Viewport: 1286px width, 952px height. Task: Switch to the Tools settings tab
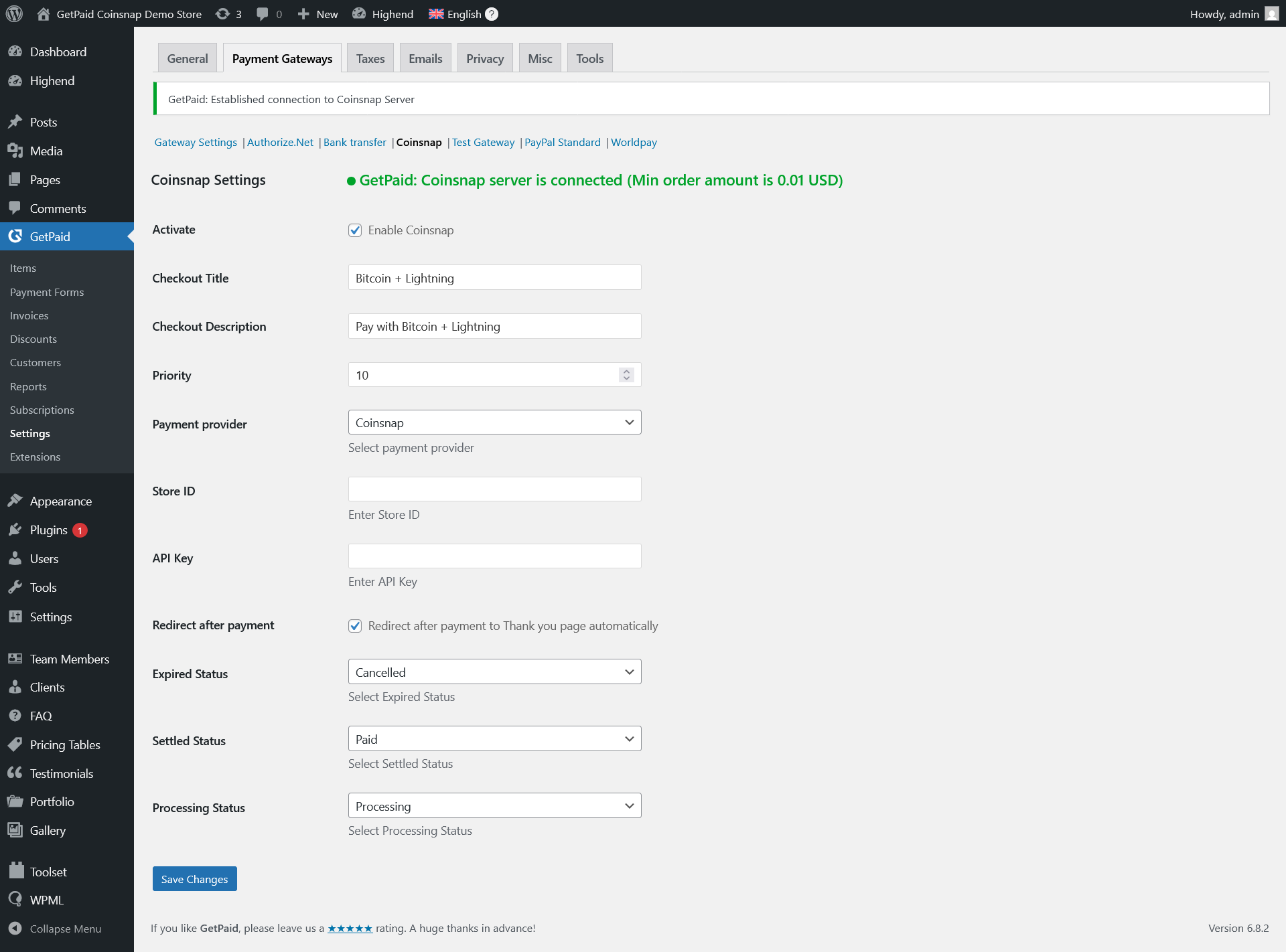pos(589,58)
